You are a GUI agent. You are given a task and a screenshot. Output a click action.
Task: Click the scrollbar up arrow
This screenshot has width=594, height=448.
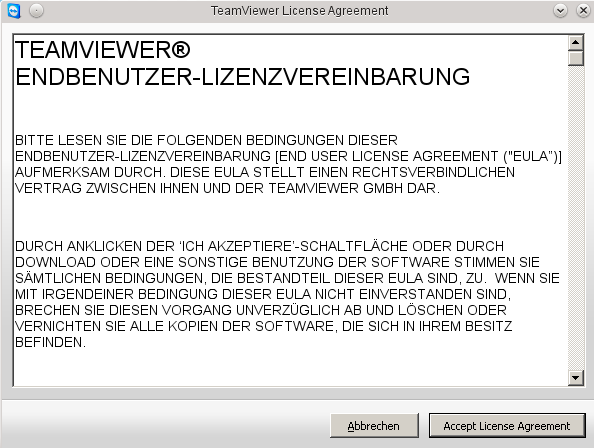pos(576,42)
